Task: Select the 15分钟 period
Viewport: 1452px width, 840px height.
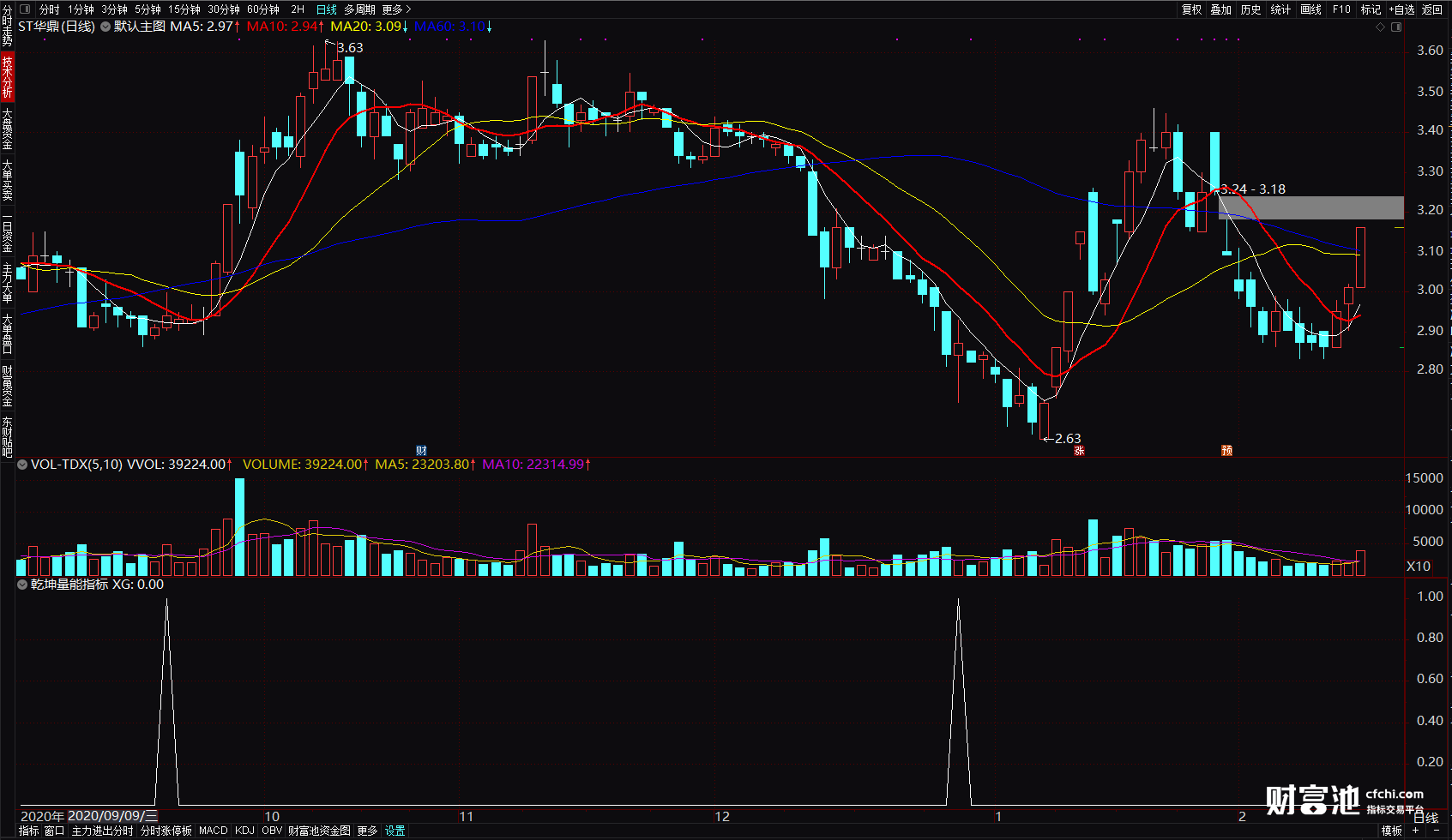Action: [184, 9]
